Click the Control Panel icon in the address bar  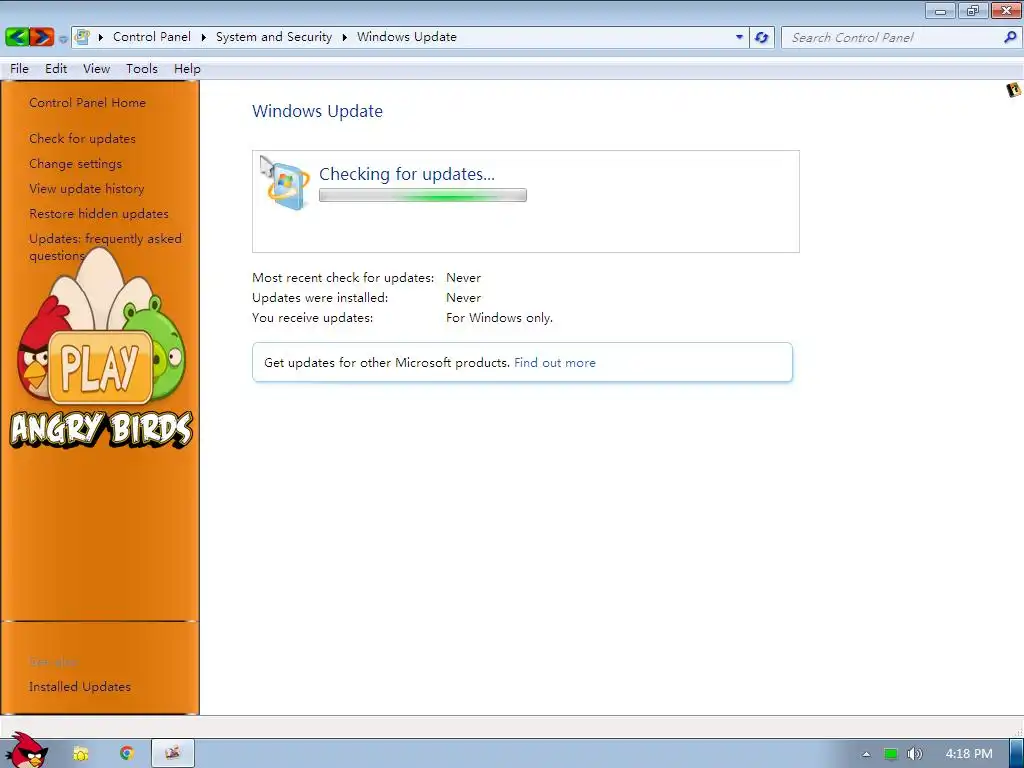[x=82, y=37]
